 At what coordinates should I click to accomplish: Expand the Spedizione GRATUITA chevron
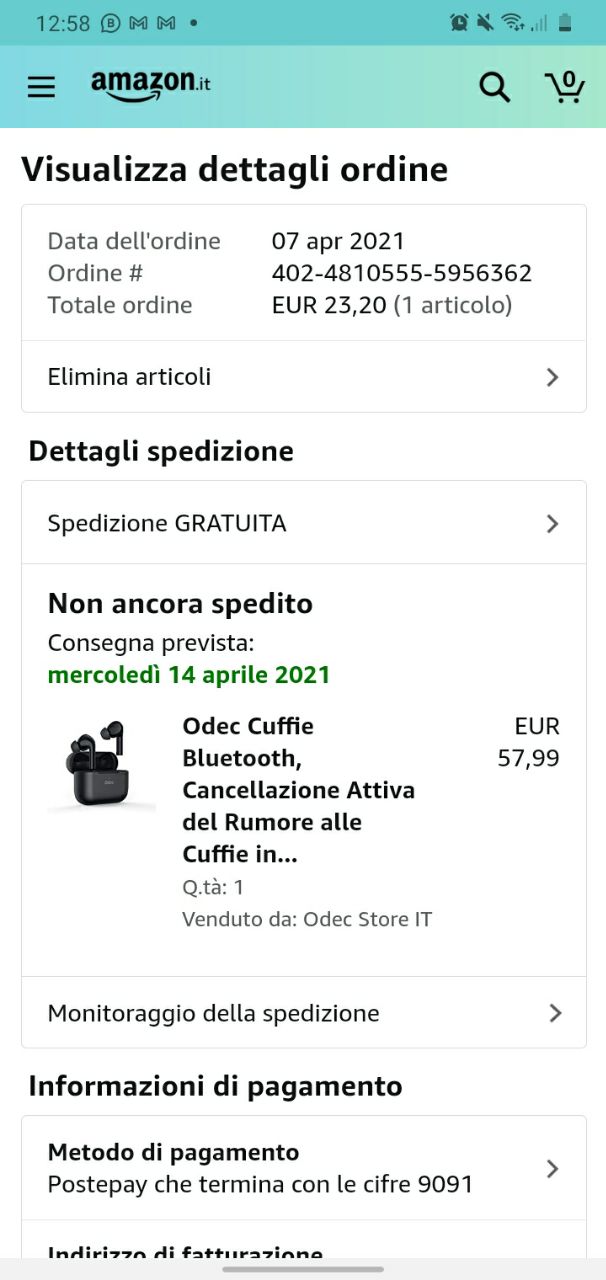(552, 524)
